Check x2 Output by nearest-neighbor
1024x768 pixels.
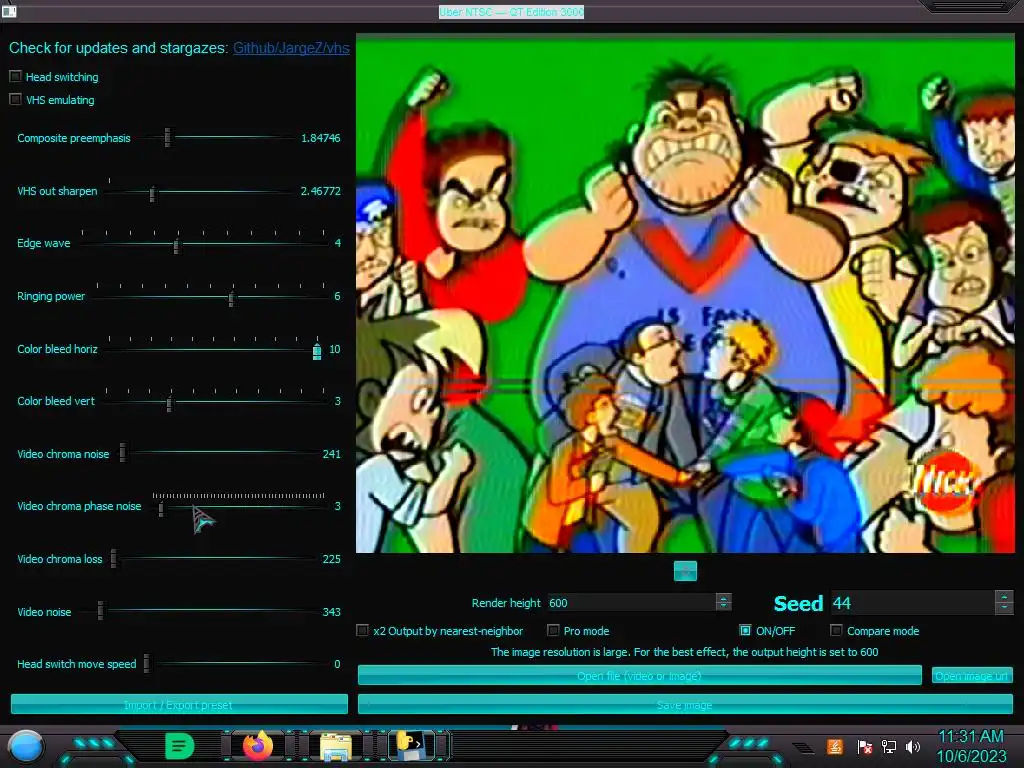click(x=362, y=630)
